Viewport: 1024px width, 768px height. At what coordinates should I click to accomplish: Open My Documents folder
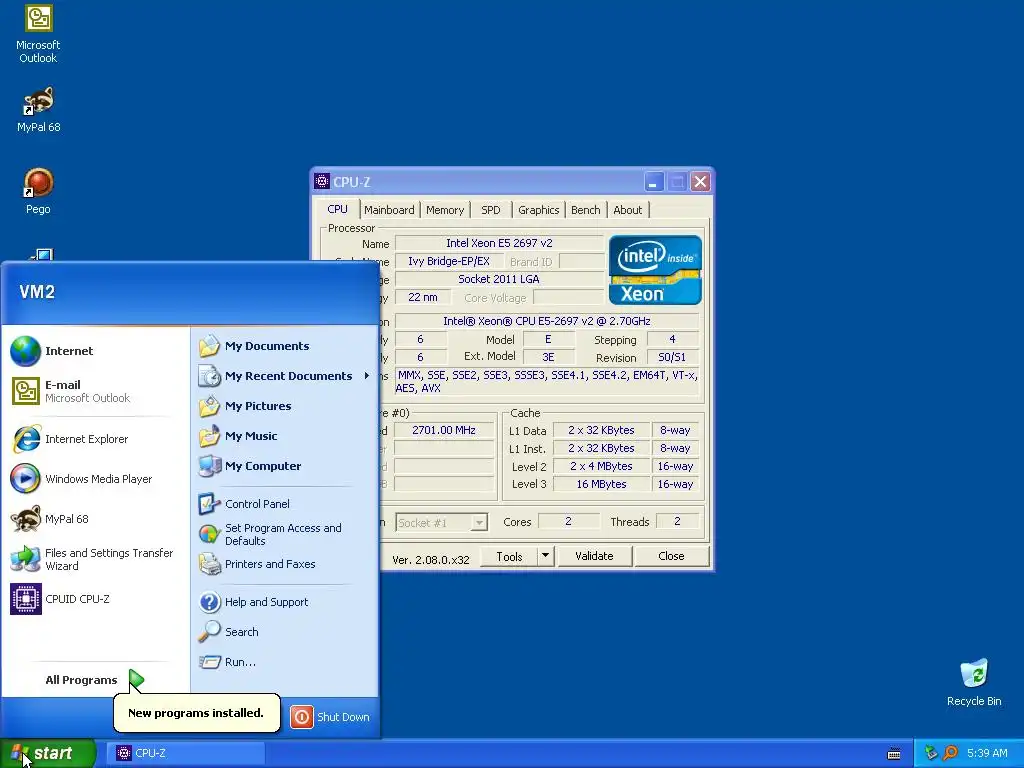[285, 346]
